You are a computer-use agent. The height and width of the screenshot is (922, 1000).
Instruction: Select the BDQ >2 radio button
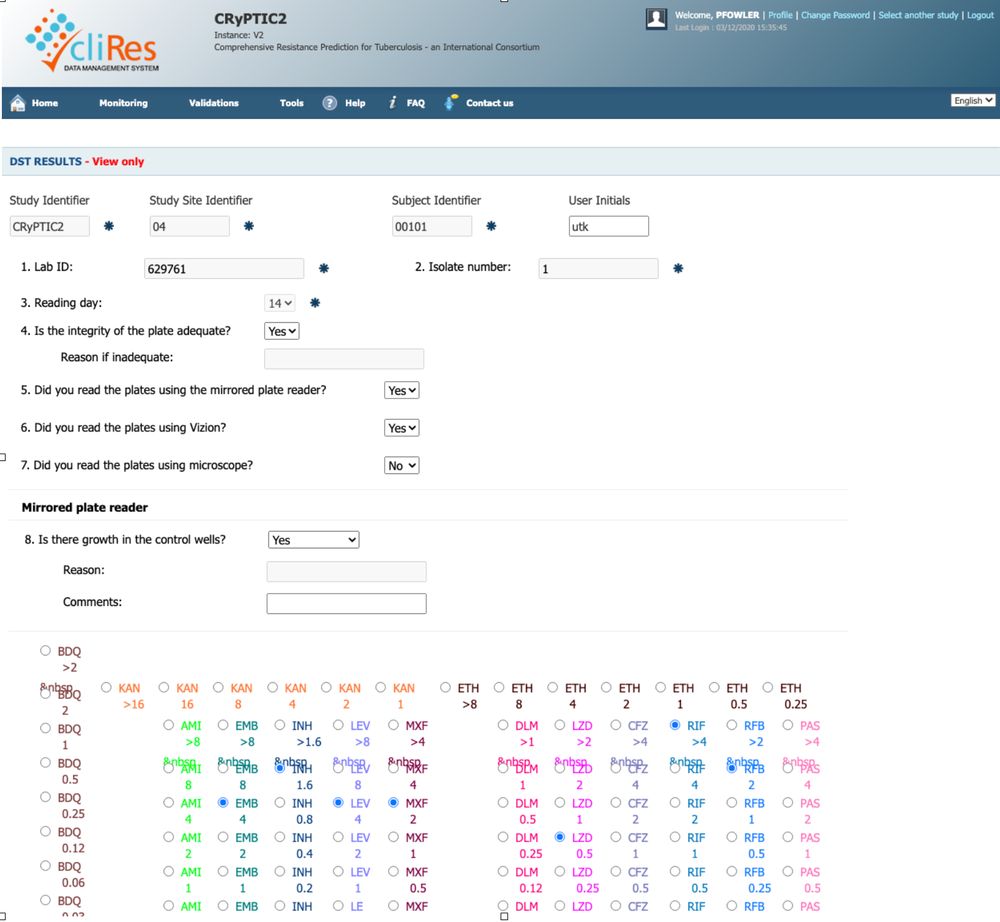coord(45,650)
